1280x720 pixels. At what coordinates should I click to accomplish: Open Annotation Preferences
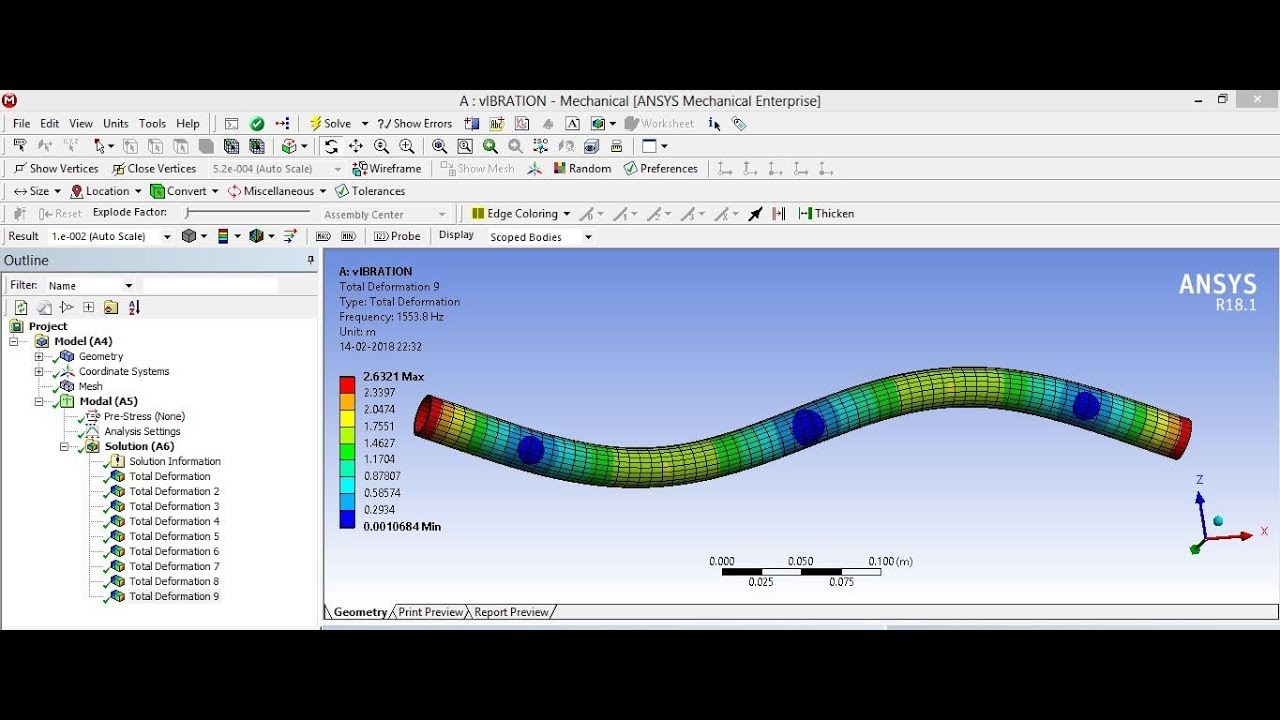point(660,169)
